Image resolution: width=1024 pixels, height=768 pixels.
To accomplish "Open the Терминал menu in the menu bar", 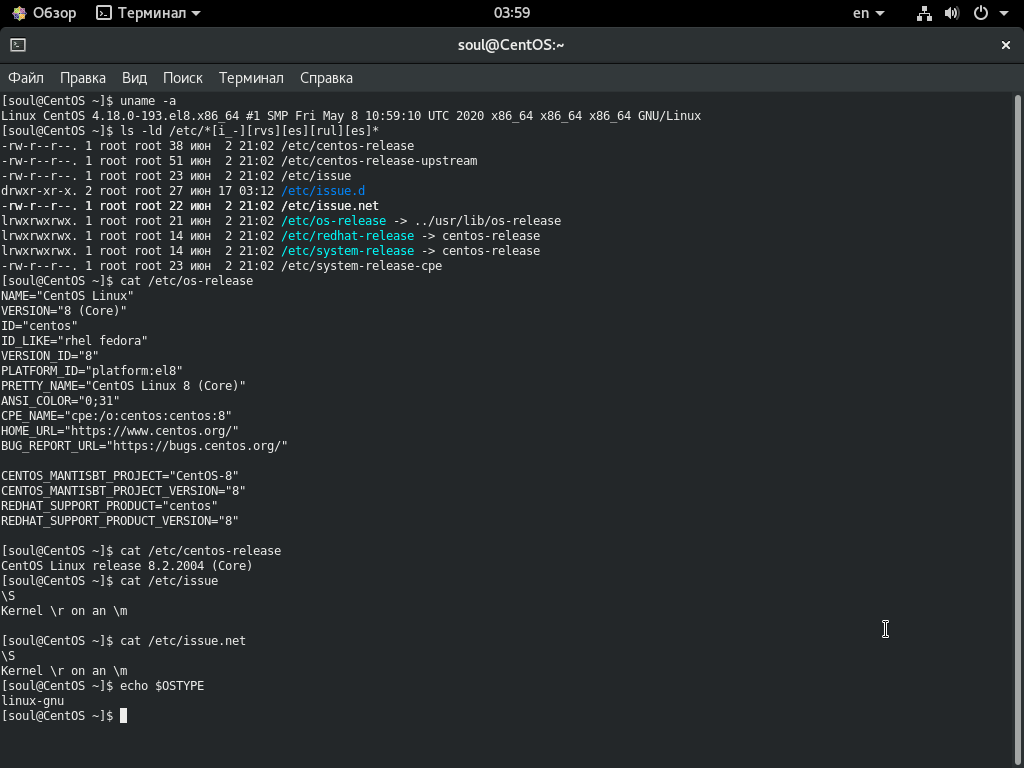I will (251, 78).
